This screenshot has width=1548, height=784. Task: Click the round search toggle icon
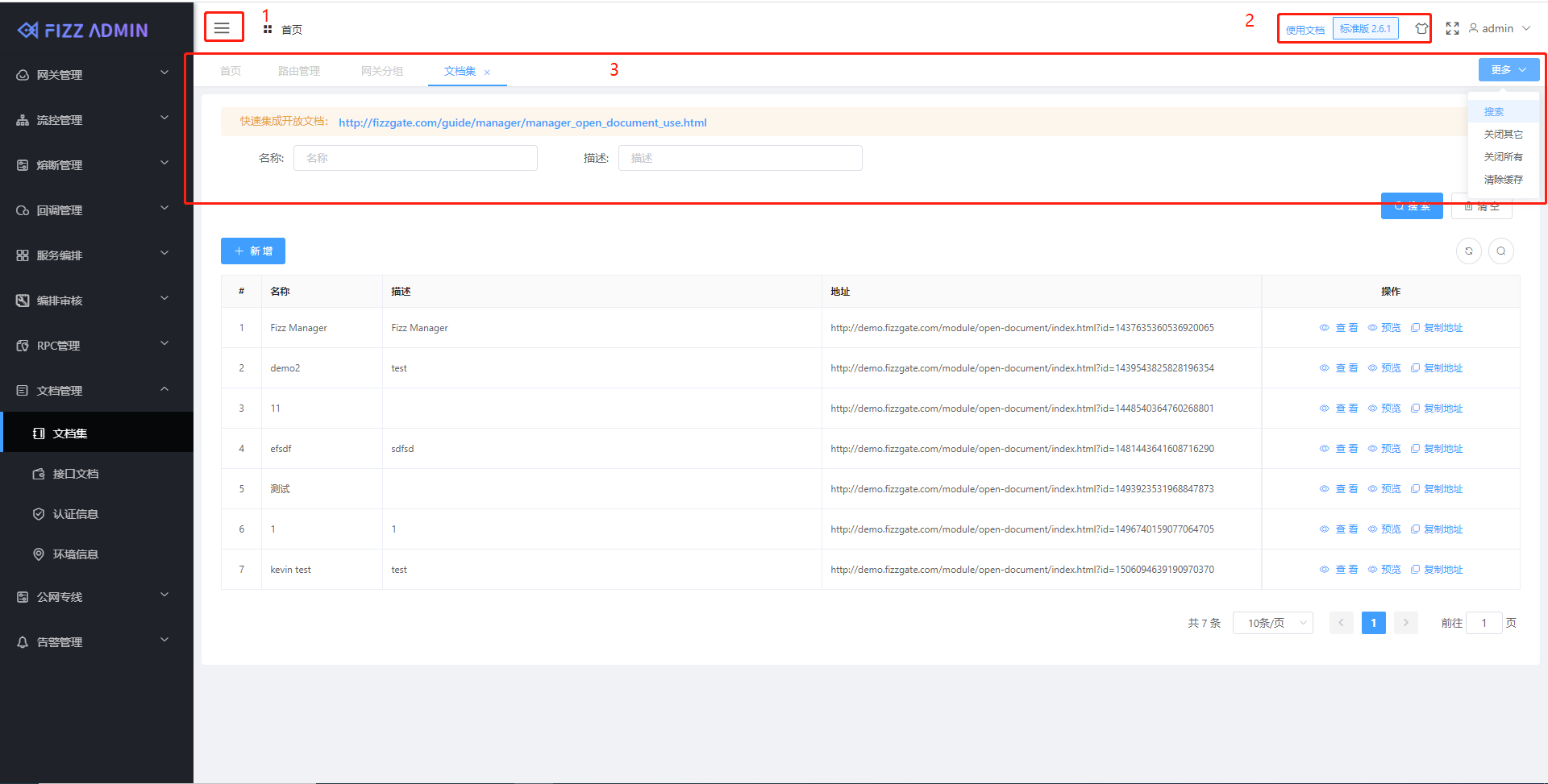click(1500, 251)
